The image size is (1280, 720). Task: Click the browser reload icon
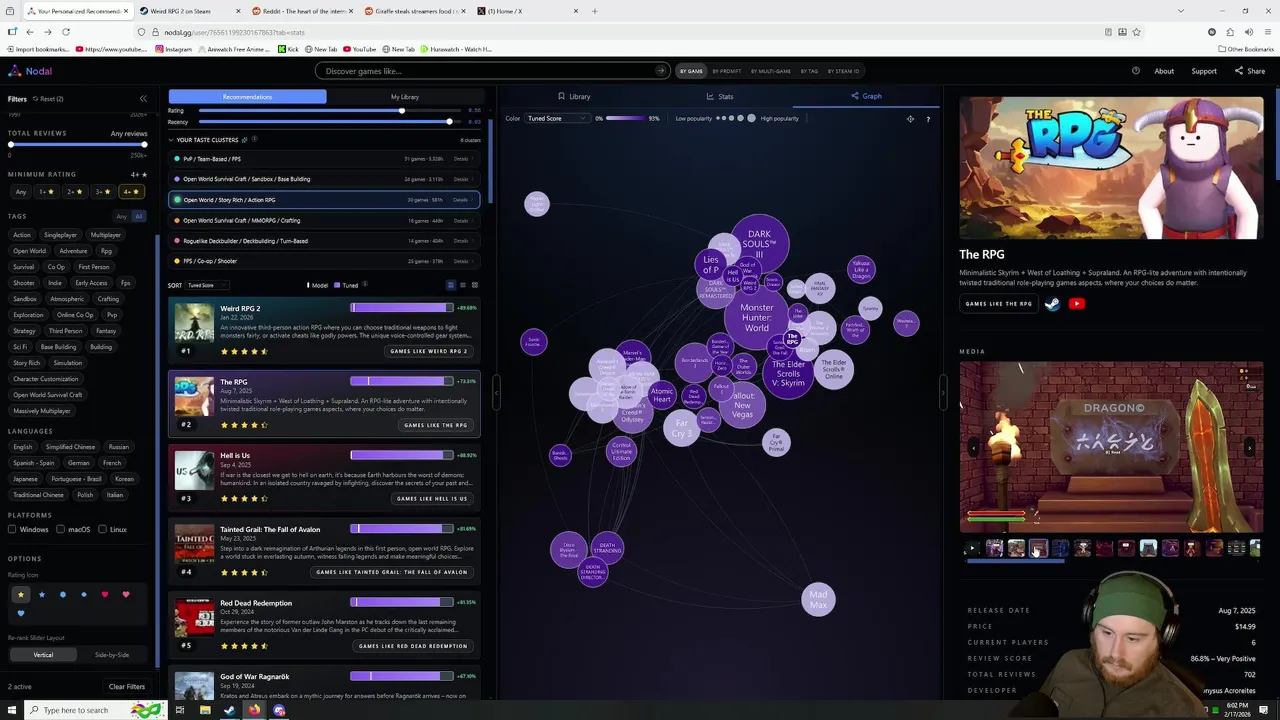(x=66, y=32)
